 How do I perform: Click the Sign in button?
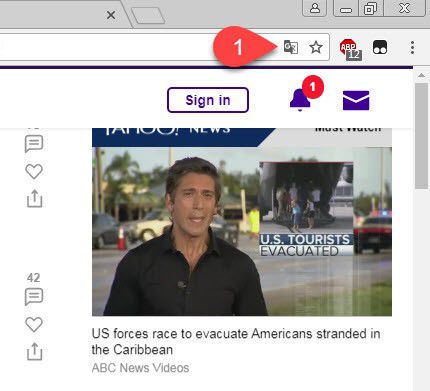(x=208, y=100)
